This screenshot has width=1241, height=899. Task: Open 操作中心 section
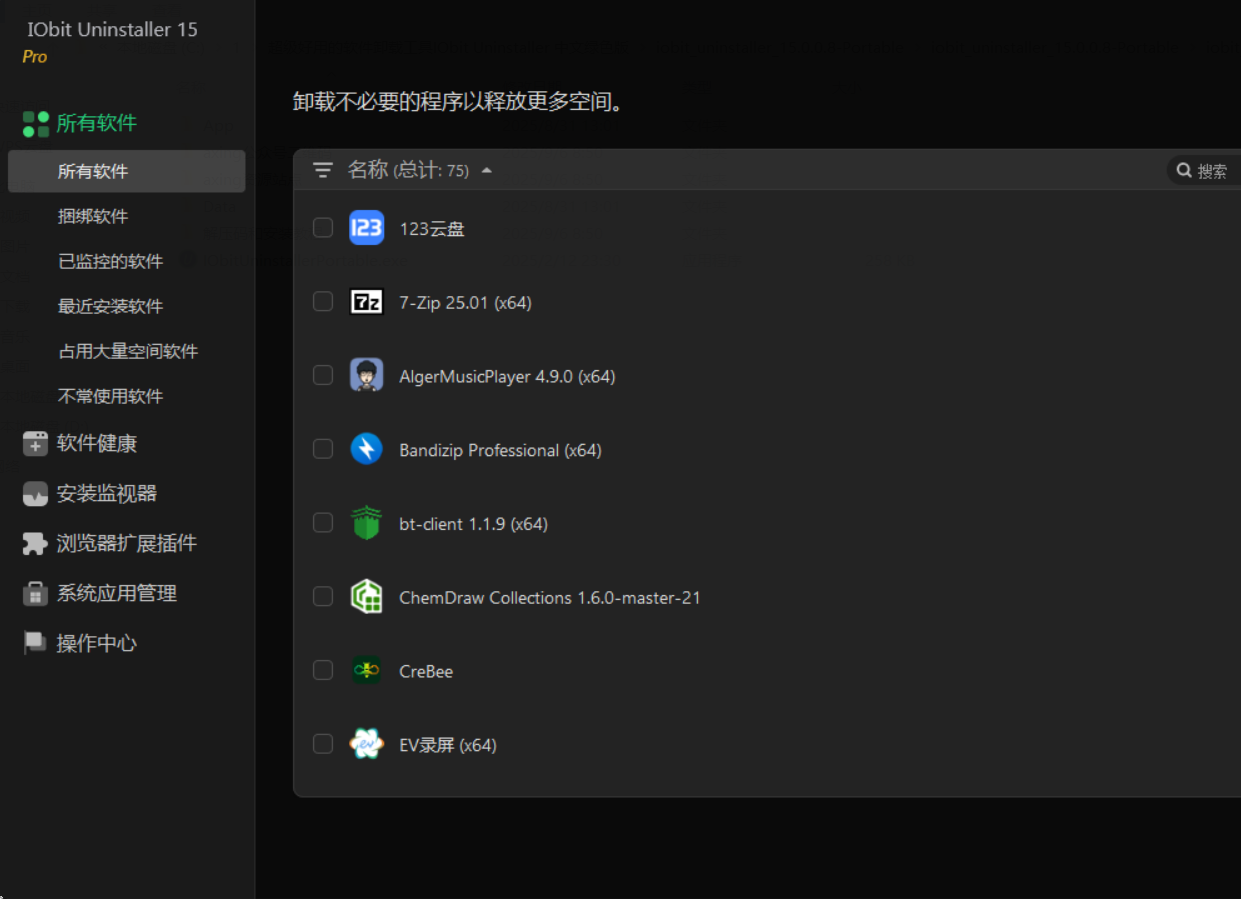pyautogui.click(x=97, y=644)
